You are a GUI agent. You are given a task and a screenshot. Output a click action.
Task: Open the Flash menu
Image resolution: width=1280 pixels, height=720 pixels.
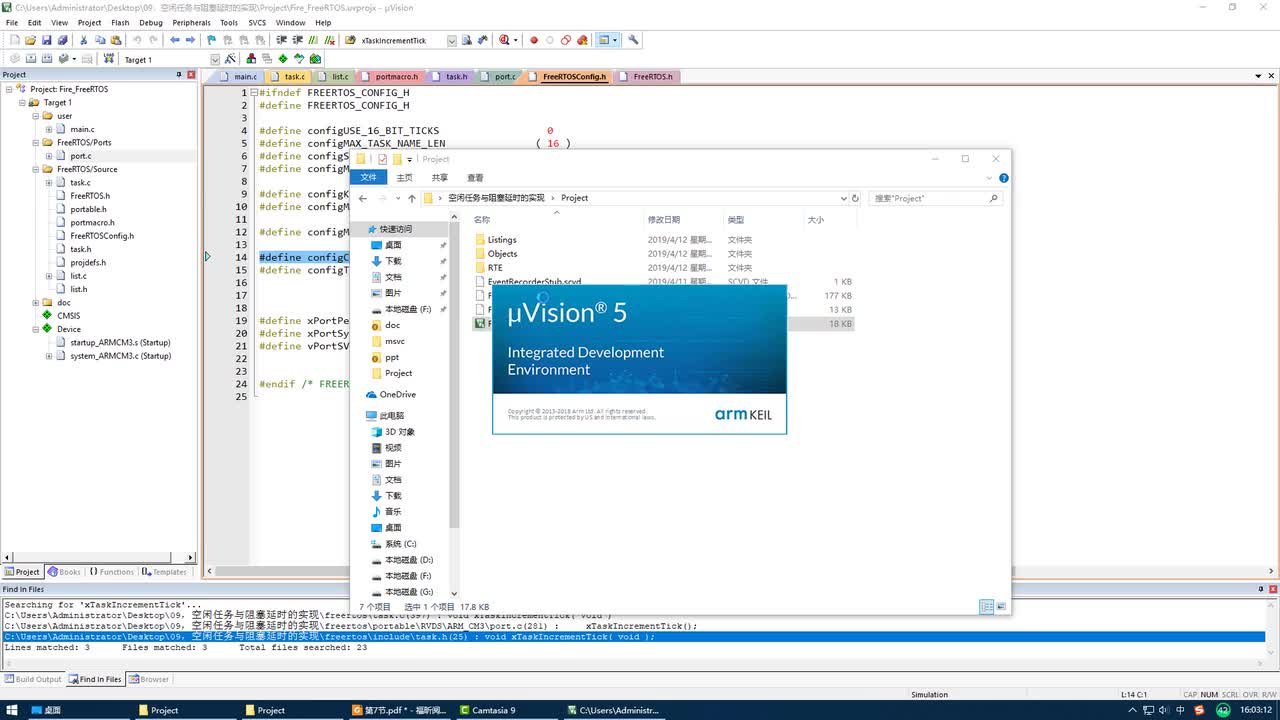pyautogui.click(x=120, y=22)
